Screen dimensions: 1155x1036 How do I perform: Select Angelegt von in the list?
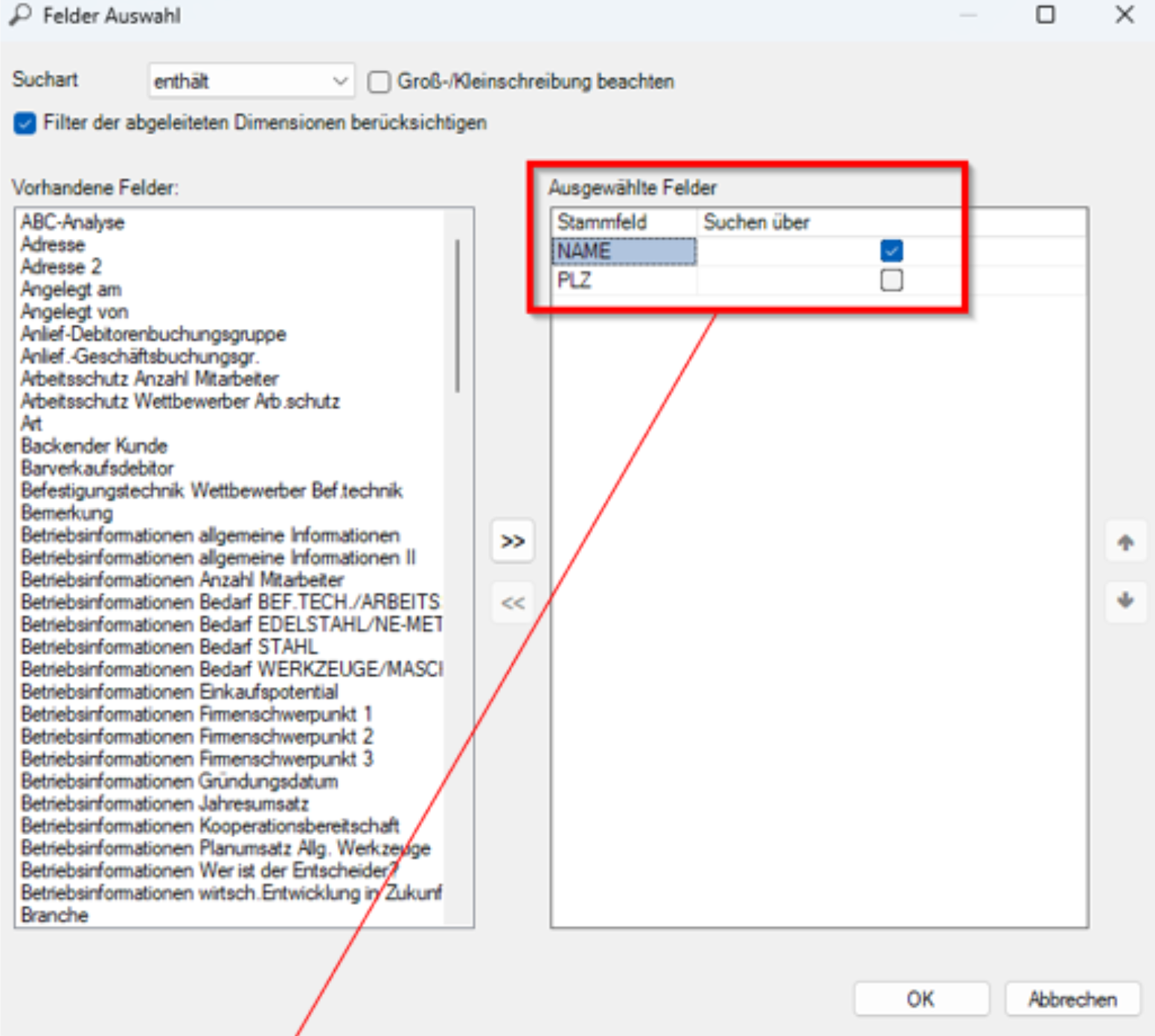click(74, 311)
